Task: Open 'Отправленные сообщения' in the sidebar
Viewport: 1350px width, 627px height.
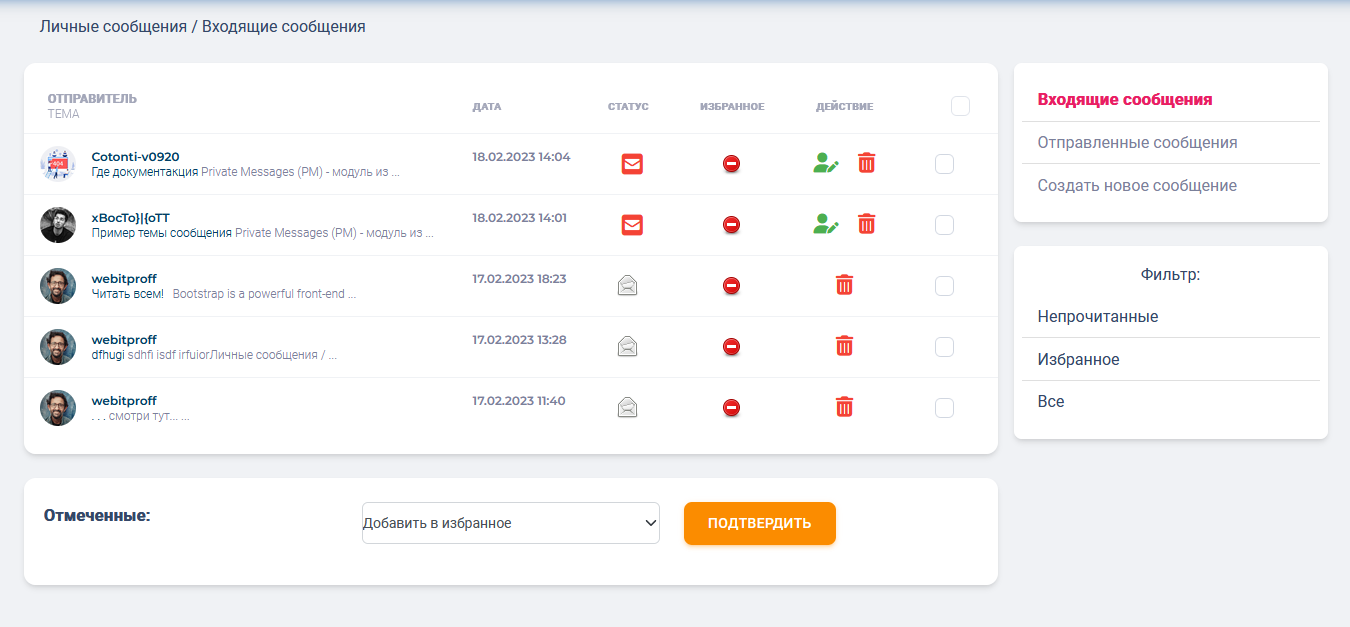Action: pos(1137,143)
